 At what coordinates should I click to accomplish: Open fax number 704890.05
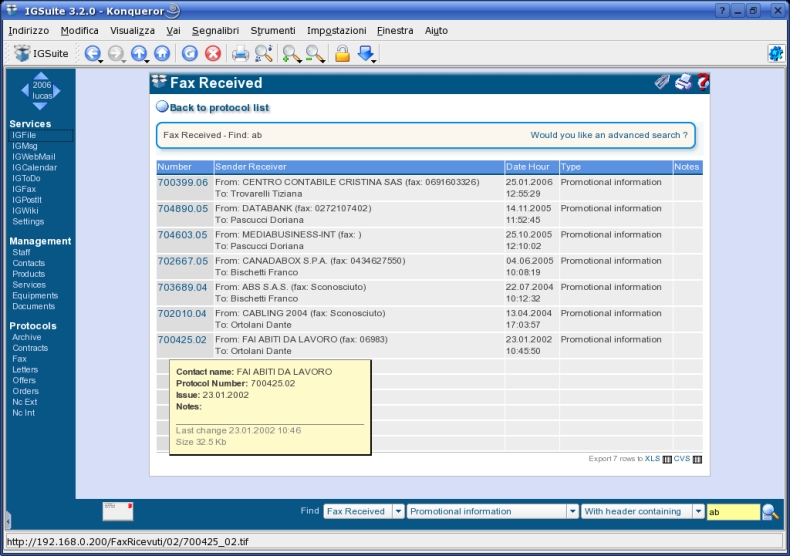(182, 208)
